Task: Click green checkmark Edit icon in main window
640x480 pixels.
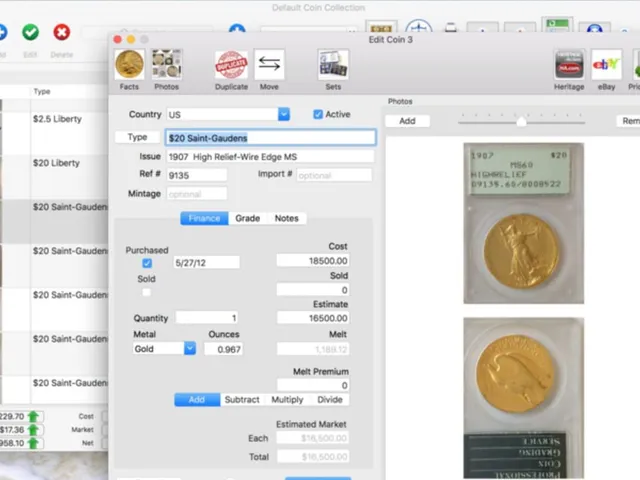Action: click(x=31, y=32)
